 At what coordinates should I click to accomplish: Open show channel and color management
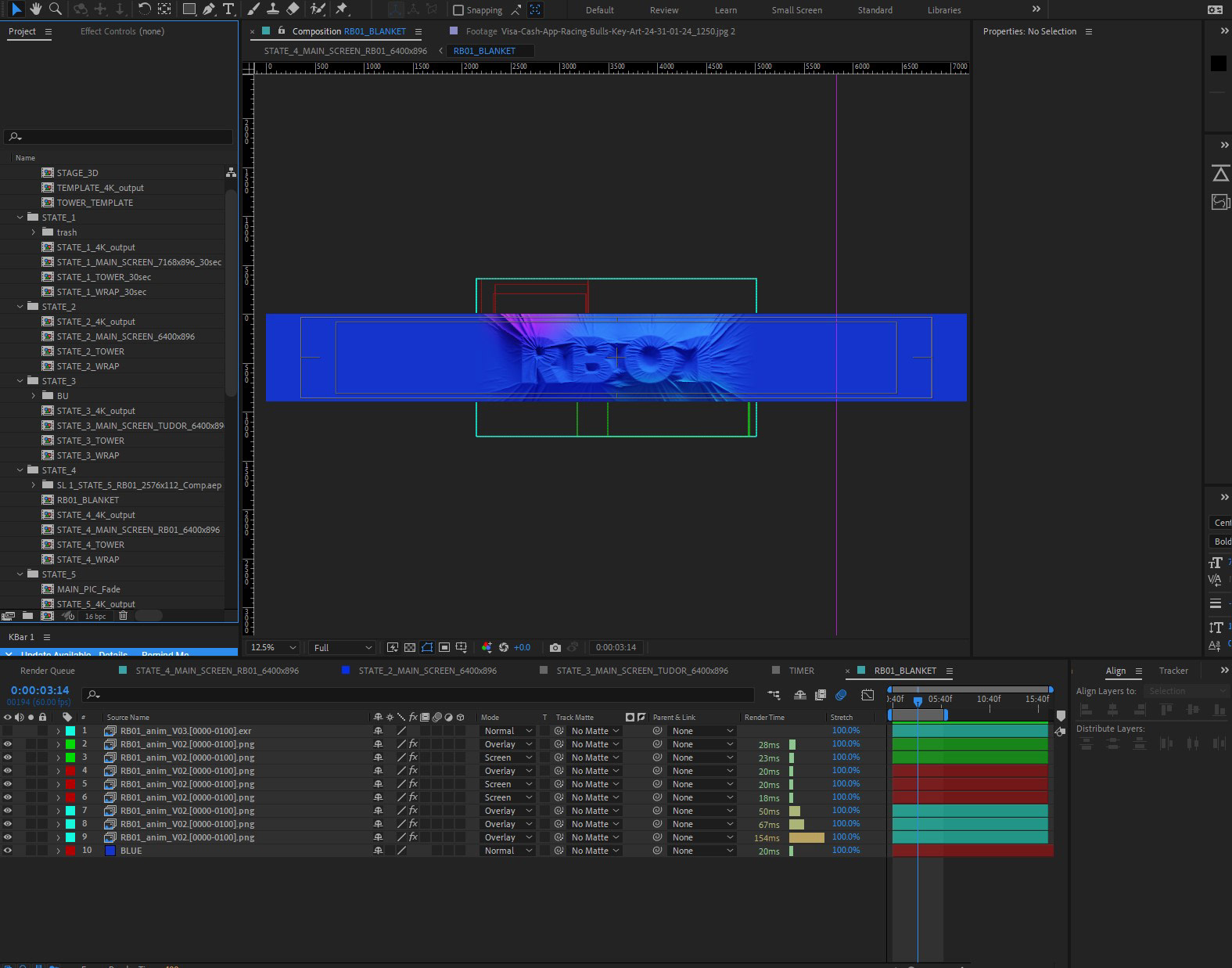point(487,647)
